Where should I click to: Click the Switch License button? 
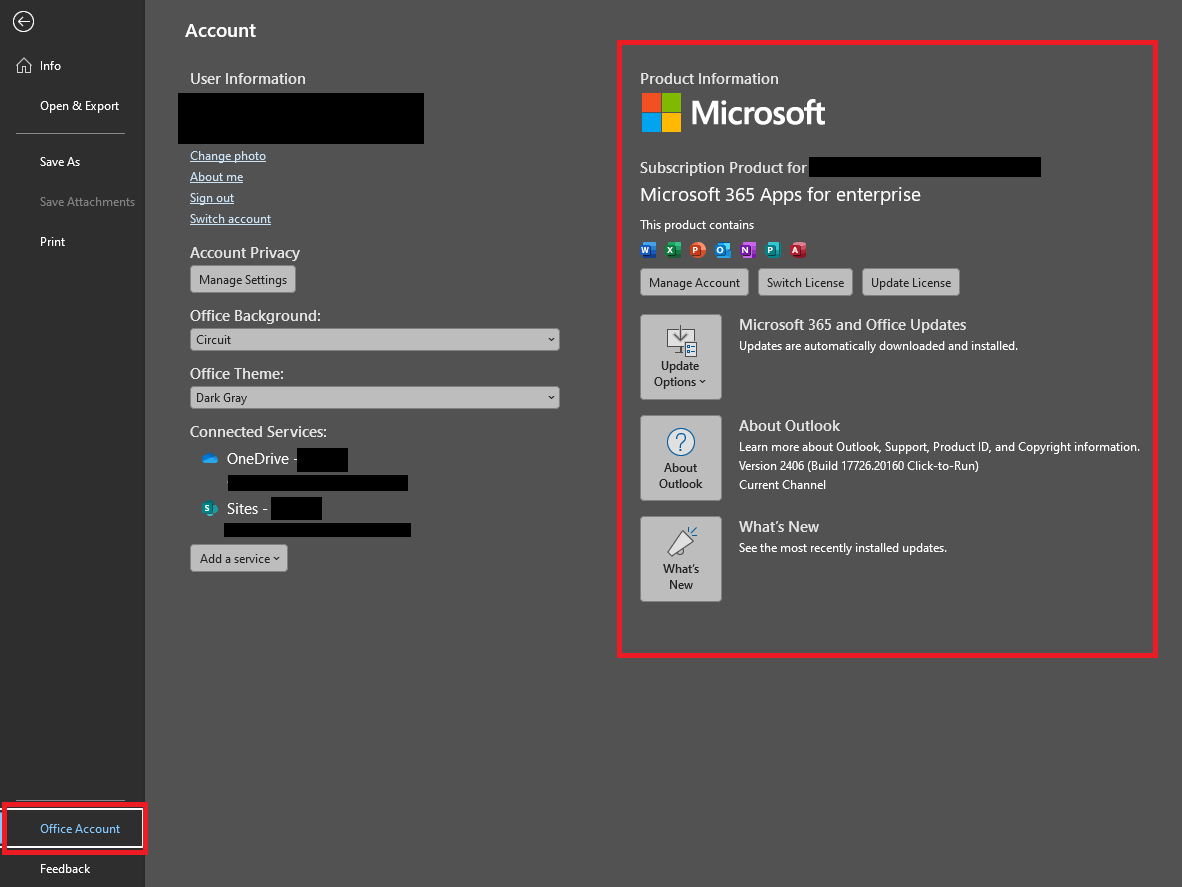(805, 282)
